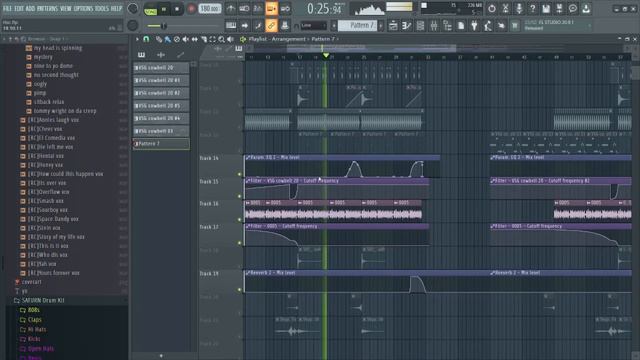Image resolution: width=640 pixels, height=360 pixels.
Task: Toggle loop recording icon
Action: [x=285, y=9]
